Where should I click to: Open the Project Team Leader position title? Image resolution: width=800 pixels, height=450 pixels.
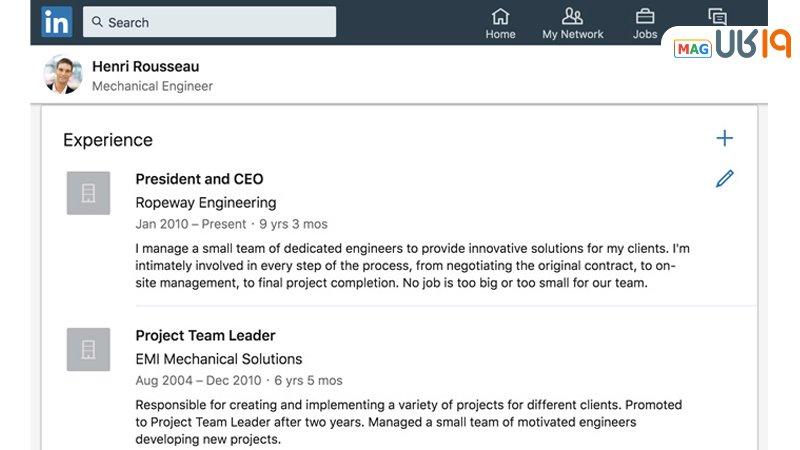205,335
